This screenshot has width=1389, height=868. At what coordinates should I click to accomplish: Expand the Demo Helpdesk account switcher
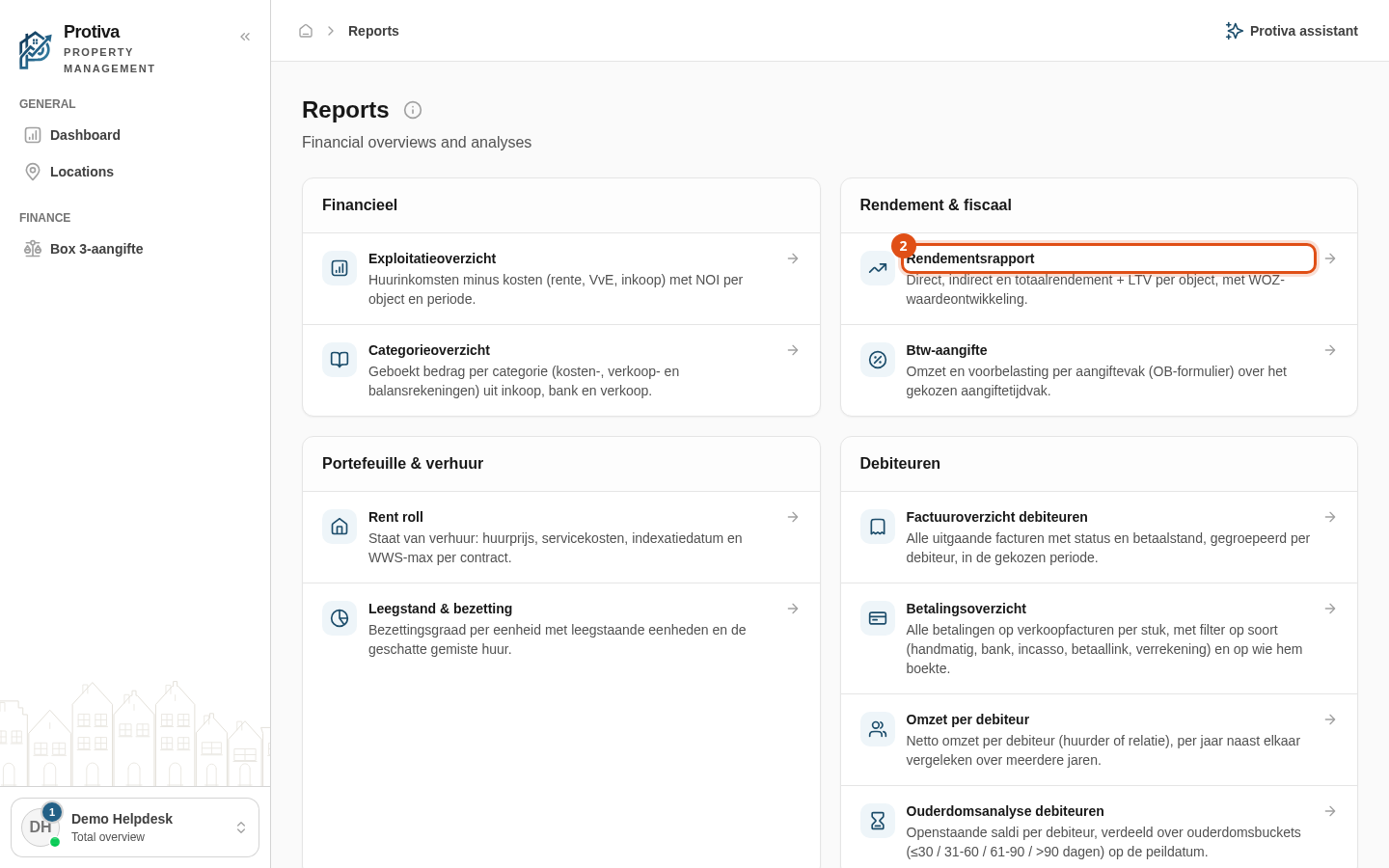pyautogui.click(x=135, y=827)
